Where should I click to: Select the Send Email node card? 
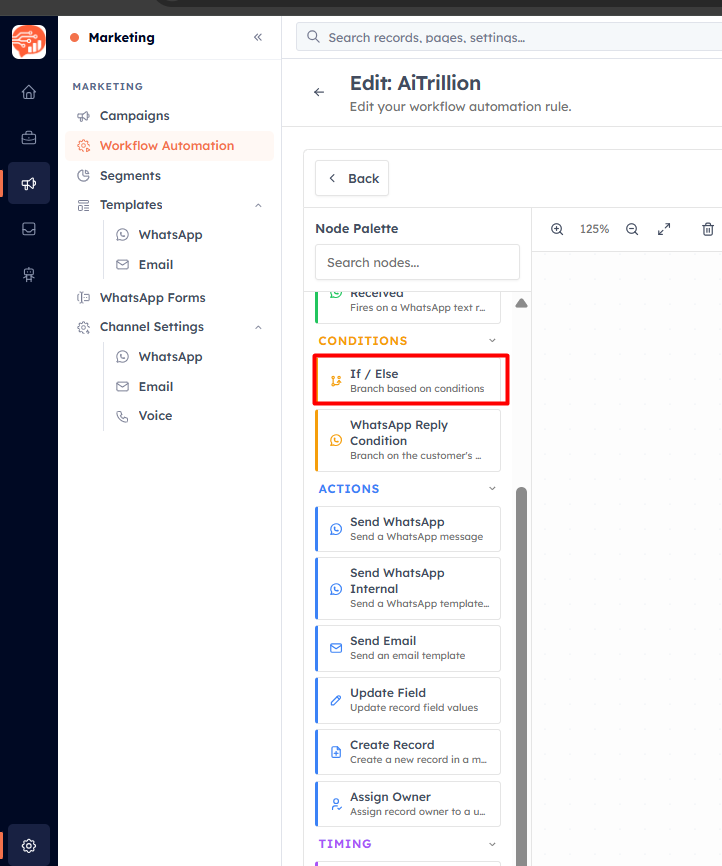point(408,648)
